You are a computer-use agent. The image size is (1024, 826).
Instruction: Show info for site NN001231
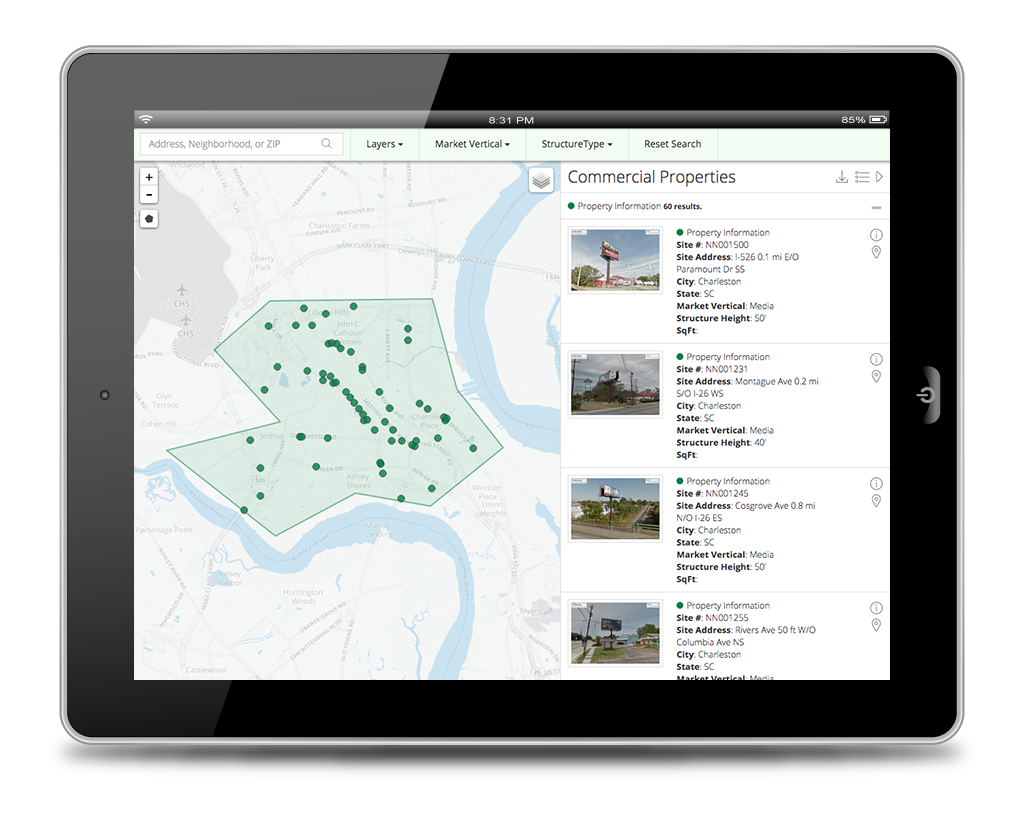876,359
